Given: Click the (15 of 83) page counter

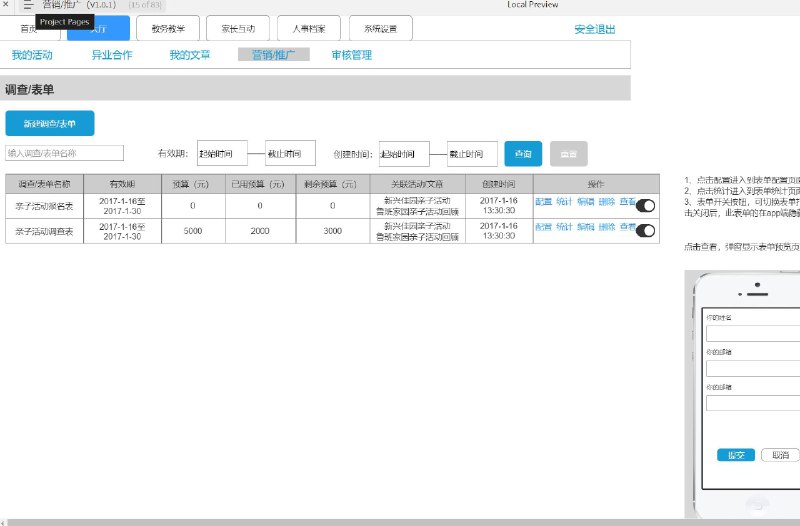Looking at the screenshot, I should (x=145, y=5).
